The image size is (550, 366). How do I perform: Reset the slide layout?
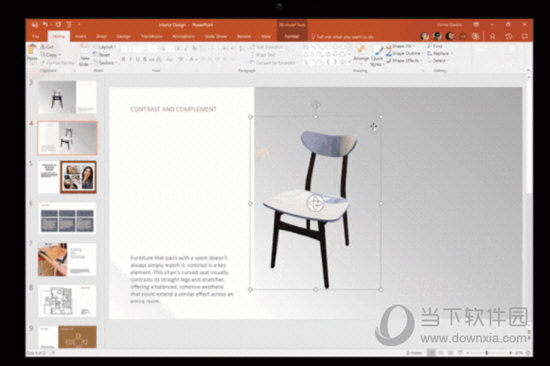point(102,55)
